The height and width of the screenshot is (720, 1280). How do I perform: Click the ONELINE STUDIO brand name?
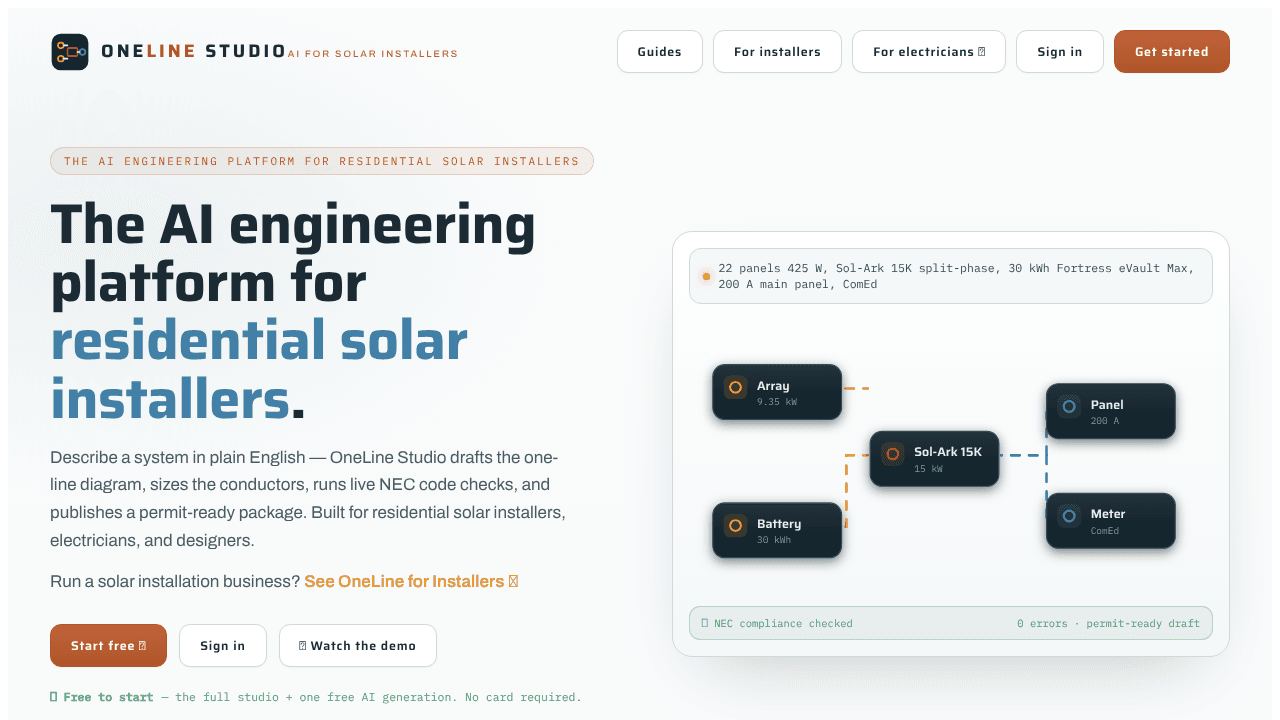[194, 51]
